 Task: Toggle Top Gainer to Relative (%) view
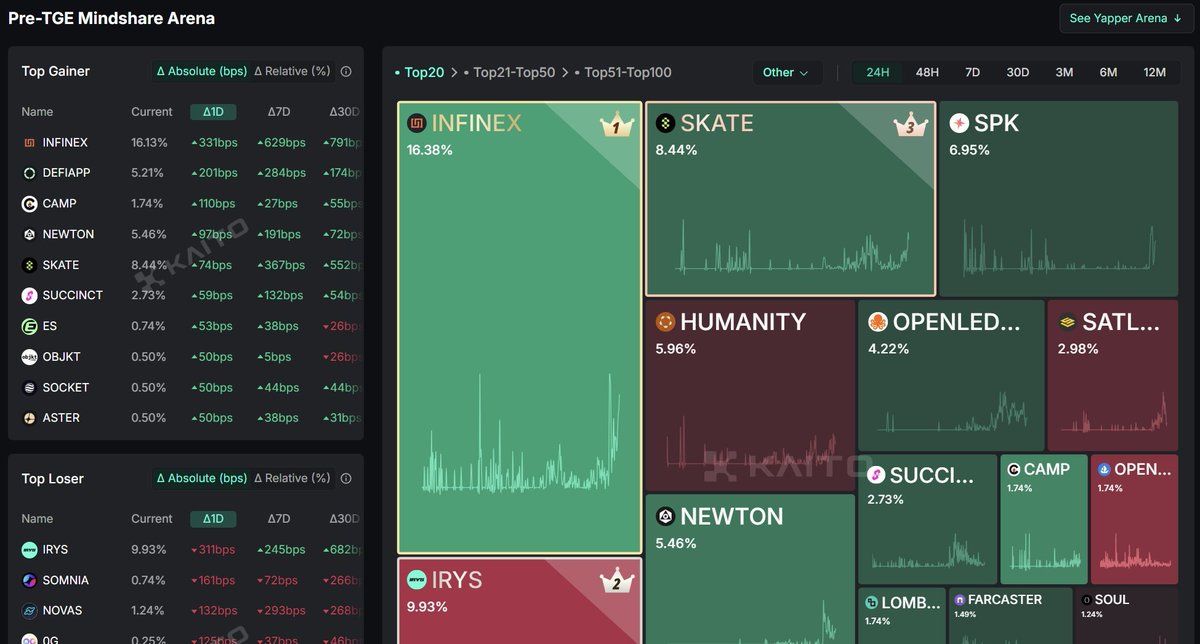pos(292,72)
